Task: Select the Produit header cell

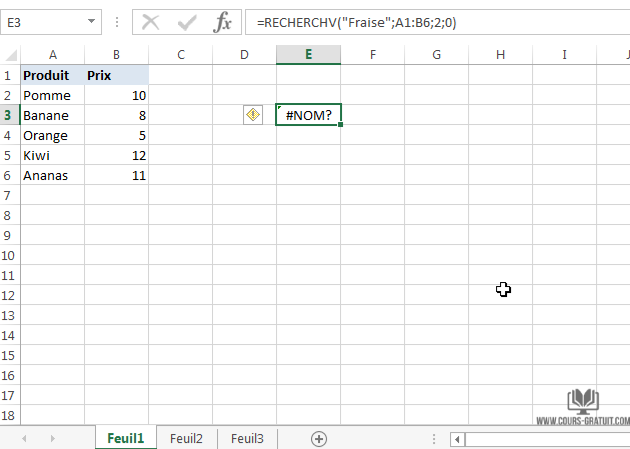Action: pyautogui.click(x=52, y=75)
